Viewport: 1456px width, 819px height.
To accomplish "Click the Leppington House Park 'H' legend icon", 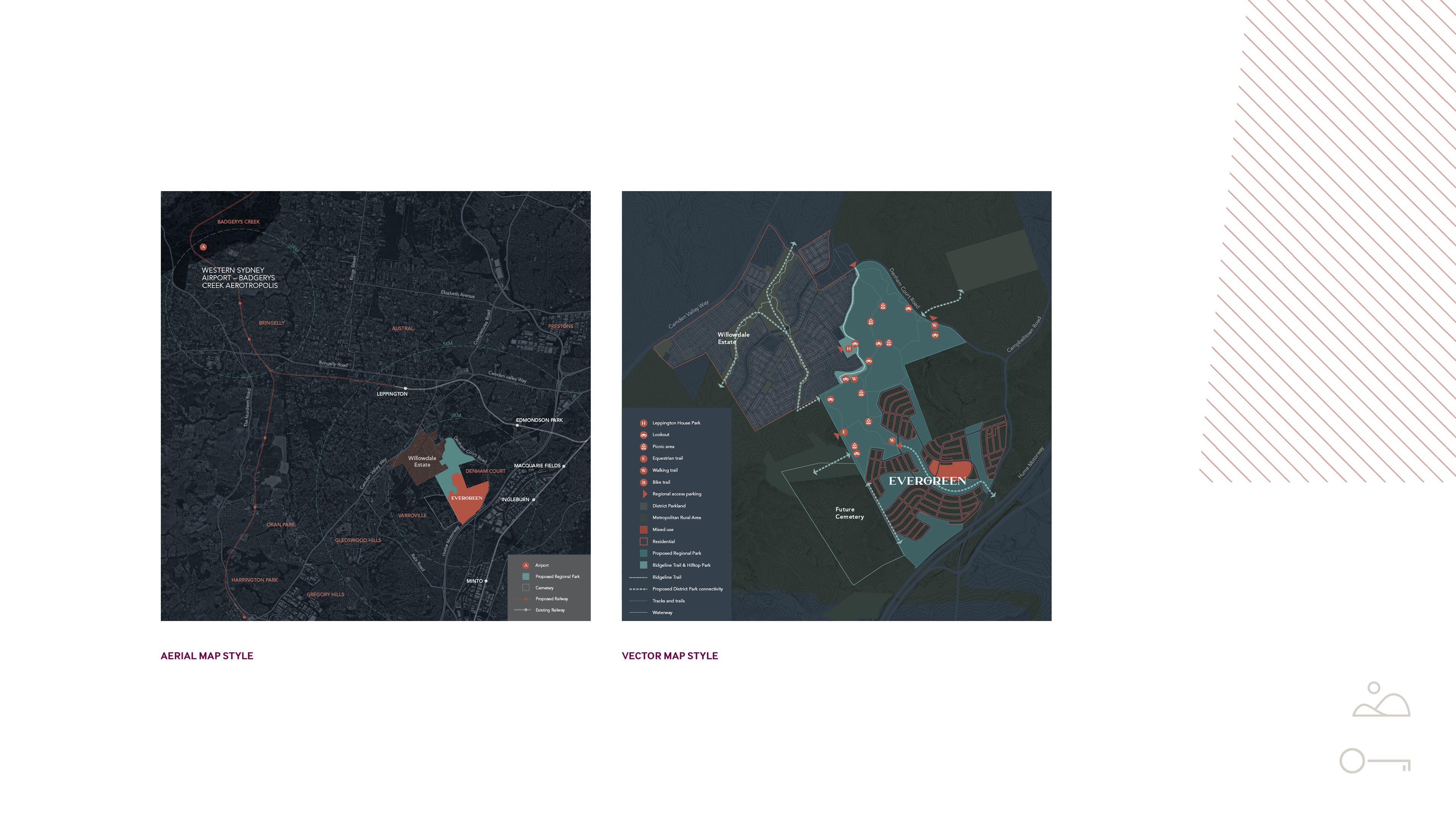I will click(x=643, y=423).
